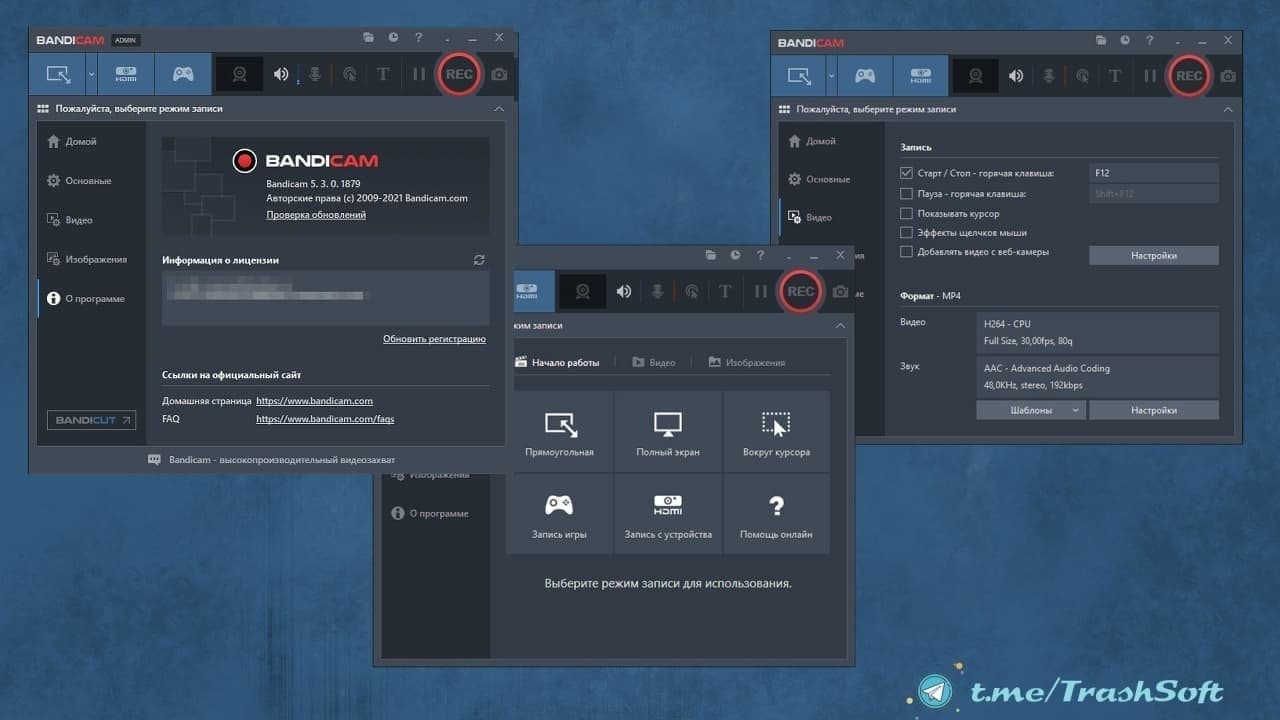Click clock scheduler icon in Video settings window
This screenshot has height=720, width=1280.
click(1125, 42)
